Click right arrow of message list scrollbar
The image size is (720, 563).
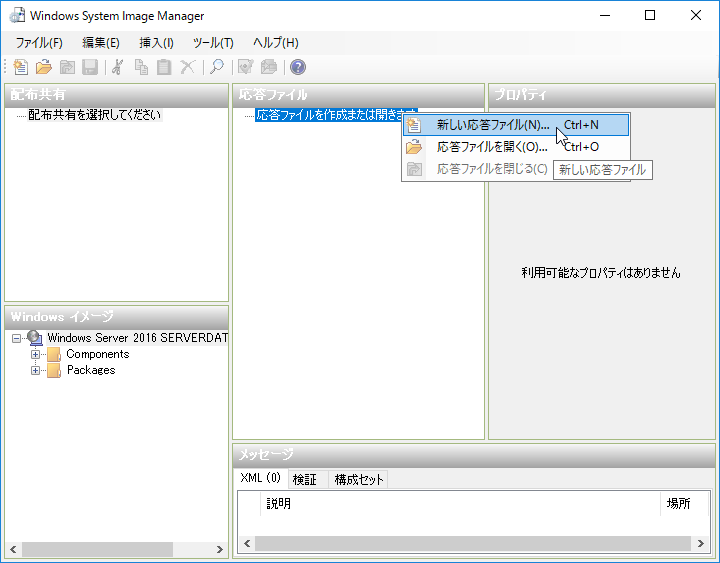pos(701,544)
